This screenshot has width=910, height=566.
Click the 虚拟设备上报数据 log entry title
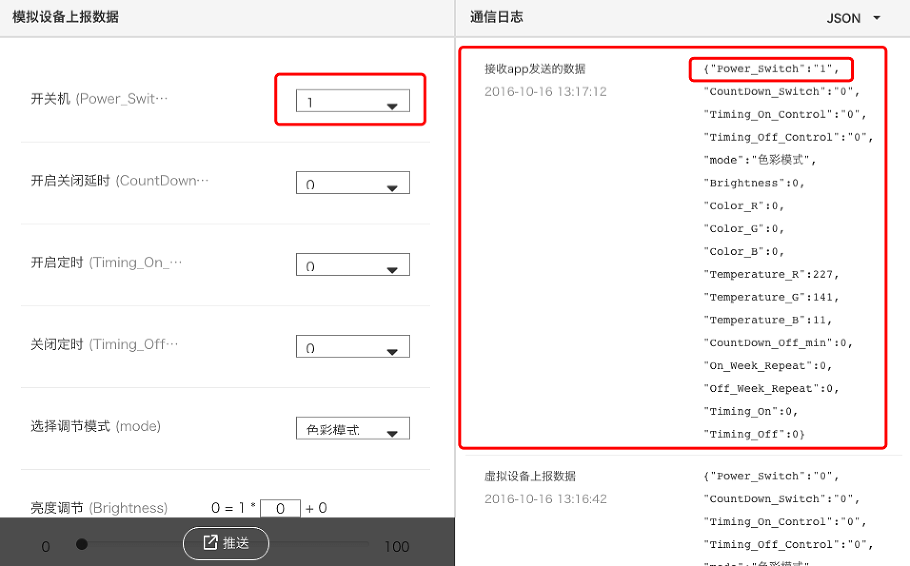(530, 476)
